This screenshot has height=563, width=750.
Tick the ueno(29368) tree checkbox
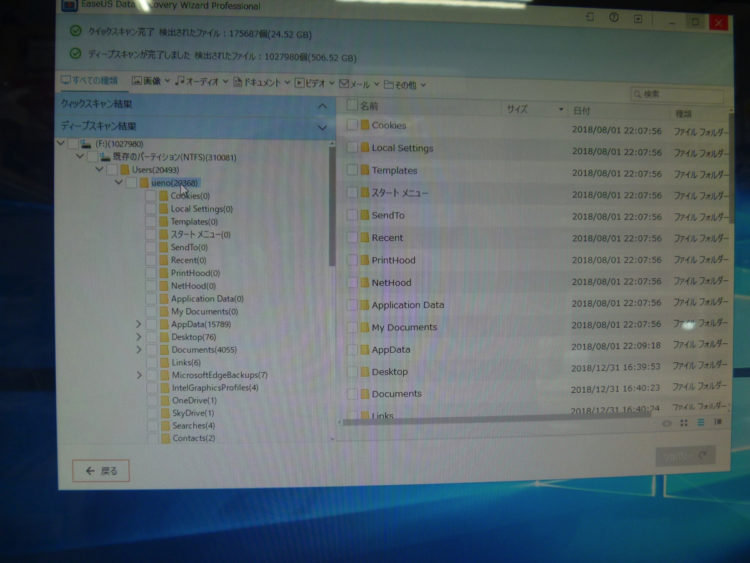(x=132, y=182)
